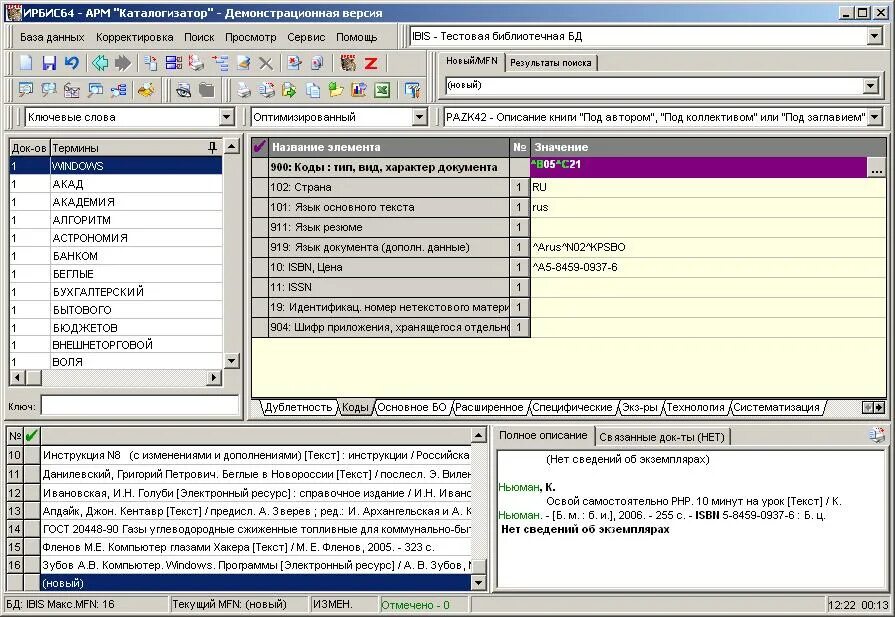The height and width of the screenshot is (617, 895).
Task: Click the green Excel export icon
Action: [382, 90]
